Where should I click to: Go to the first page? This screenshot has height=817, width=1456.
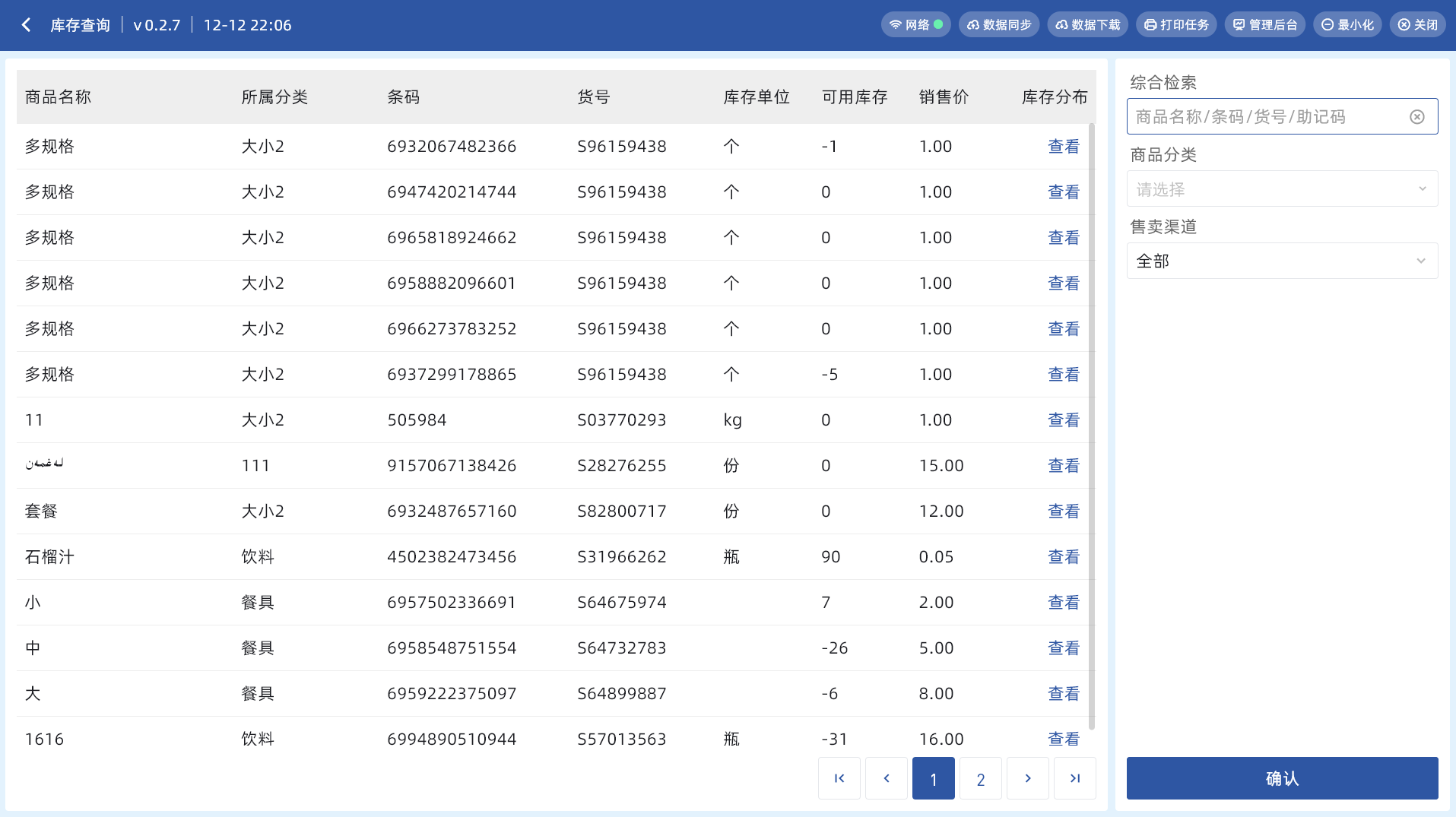click(839, 778)
